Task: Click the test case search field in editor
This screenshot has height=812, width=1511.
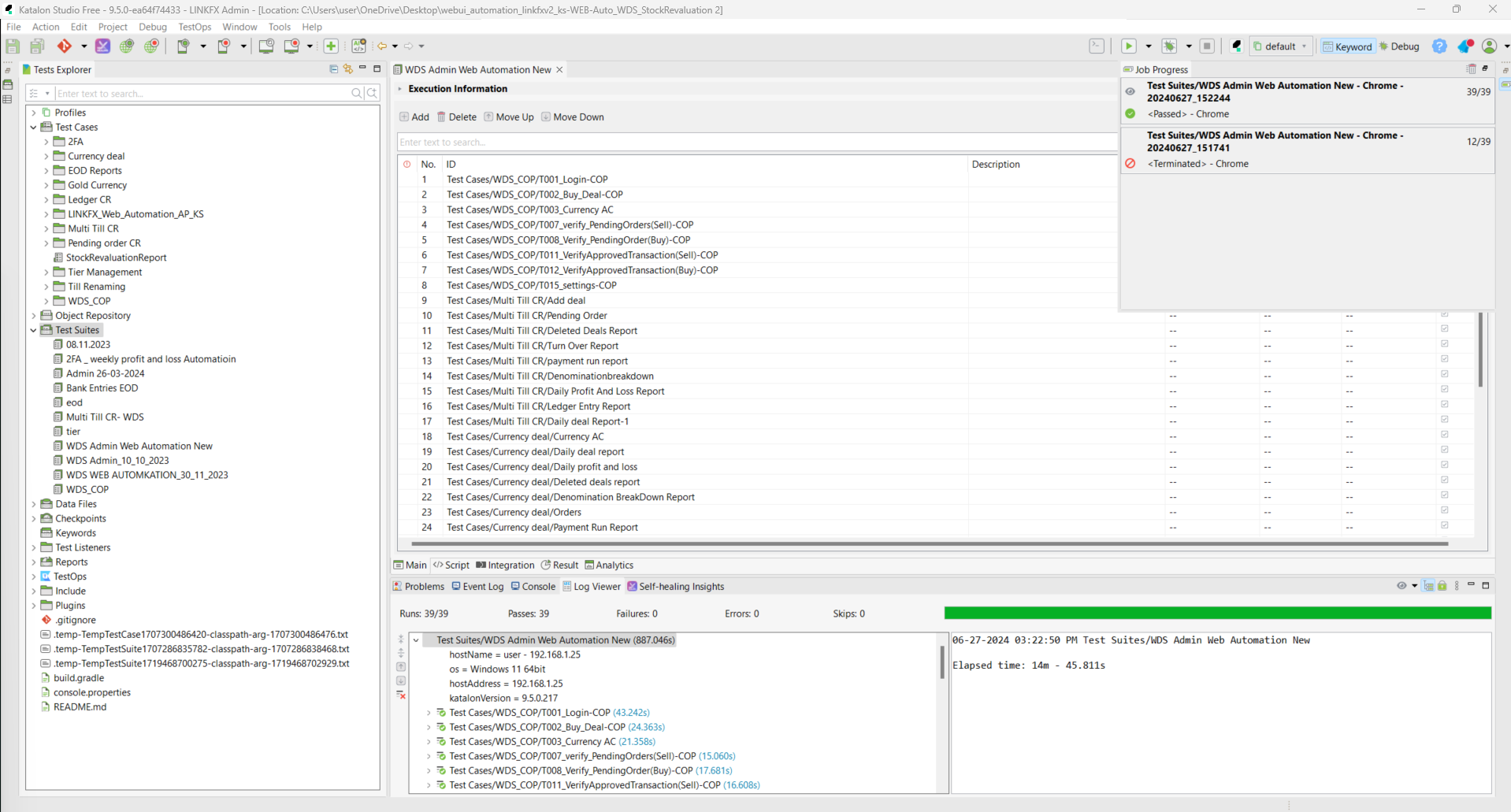Action: pyautogui.click(x=756, y=143)
